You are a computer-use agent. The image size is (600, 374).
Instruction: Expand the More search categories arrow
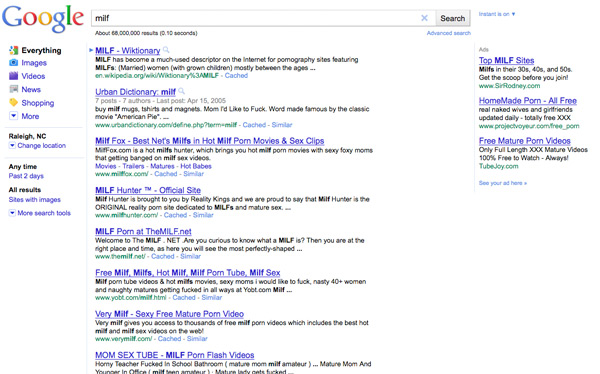pos(13,116)
